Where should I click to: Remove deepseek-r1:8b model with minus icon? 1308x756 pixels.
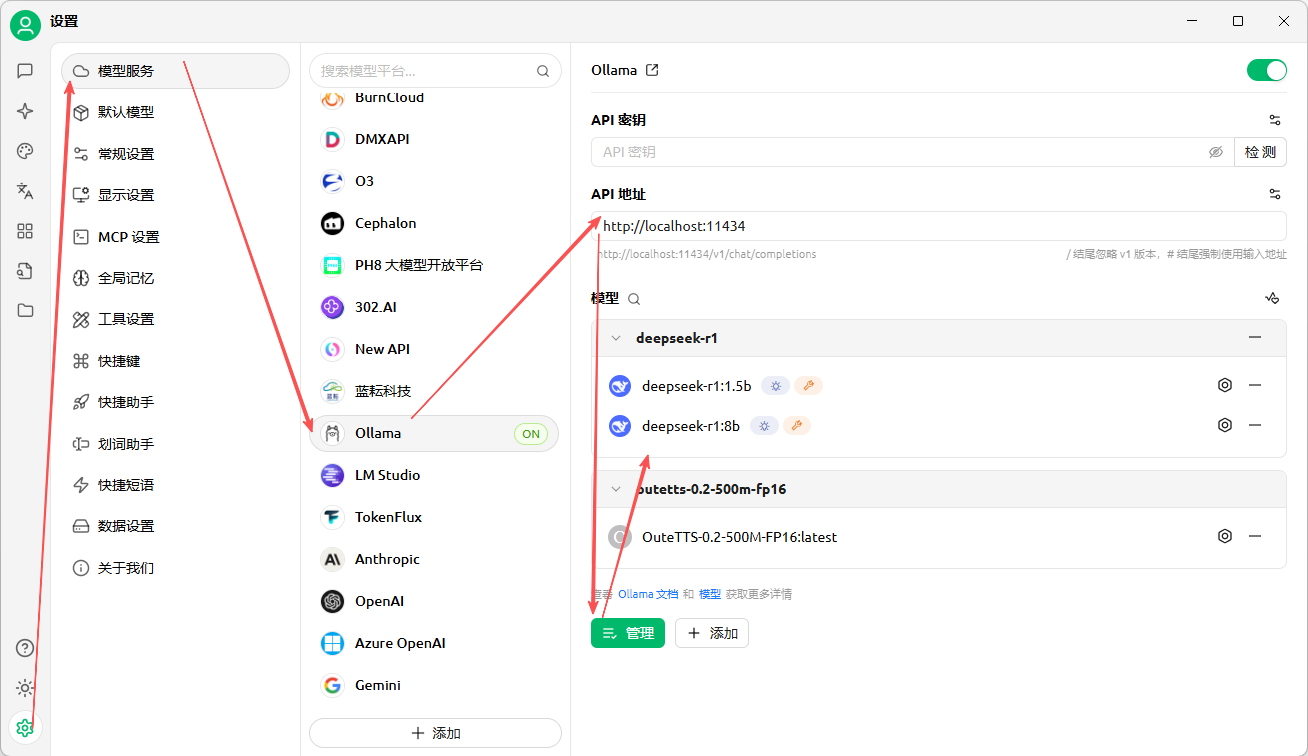pos(1255,425)
